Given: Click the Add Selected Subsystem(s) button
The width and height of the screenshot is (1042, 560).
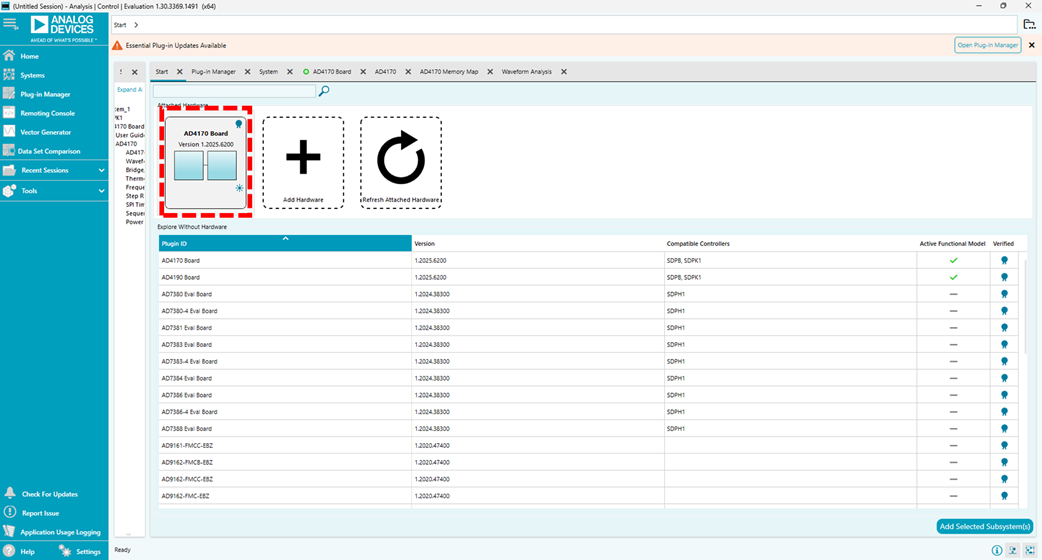Looking at the screenshot, I should [x=984, y=526].
